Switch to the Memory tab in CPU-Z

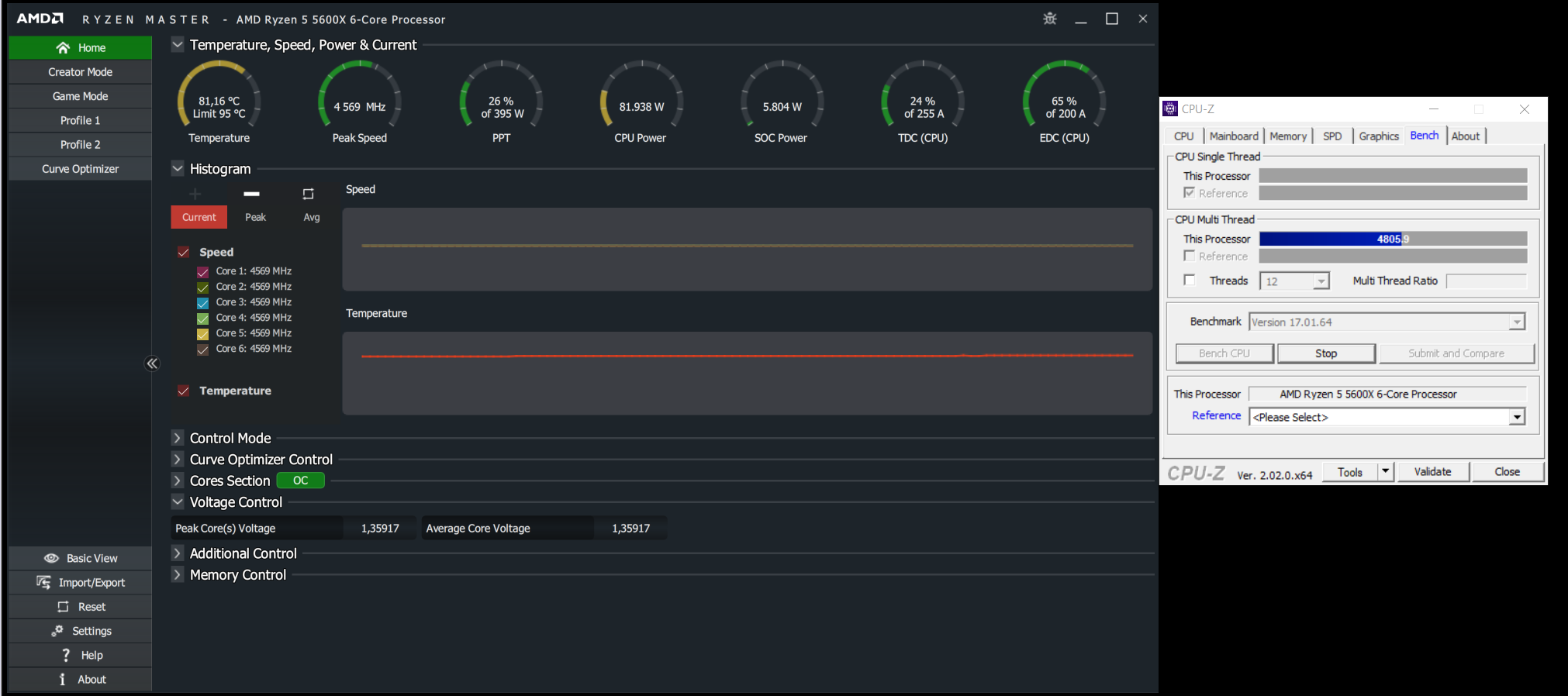pyautogui.click(x=1288, y=136)
